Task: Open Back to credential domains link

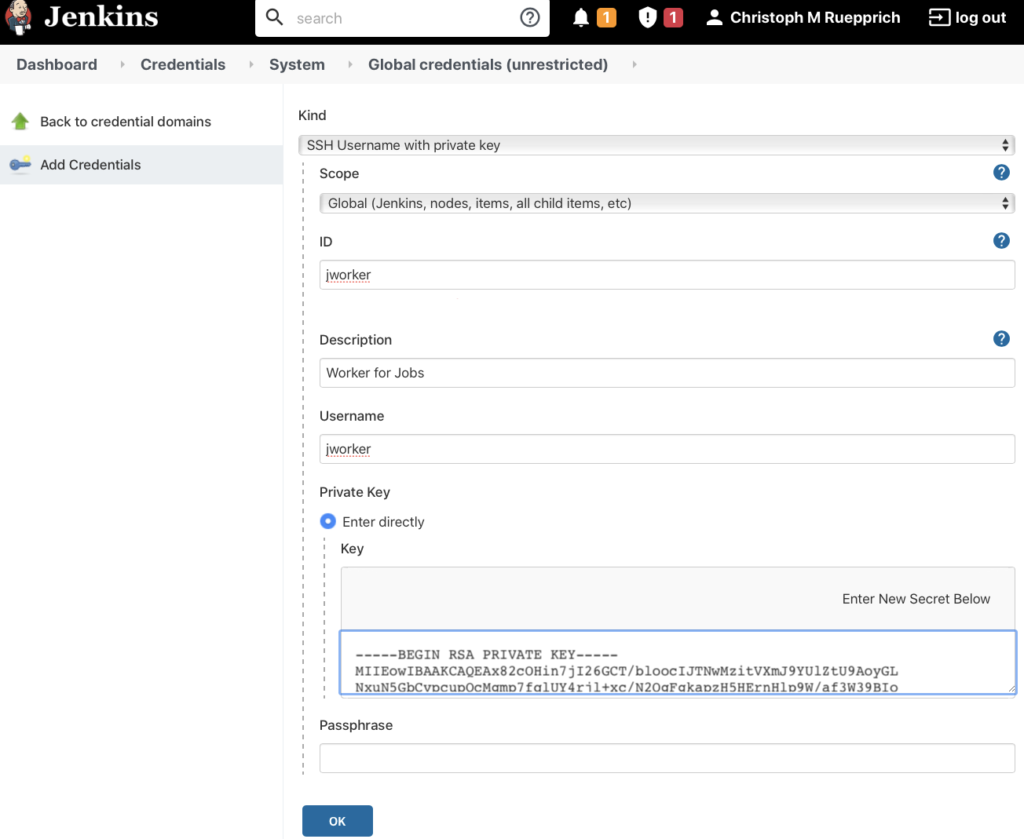Action: (125, 121)
